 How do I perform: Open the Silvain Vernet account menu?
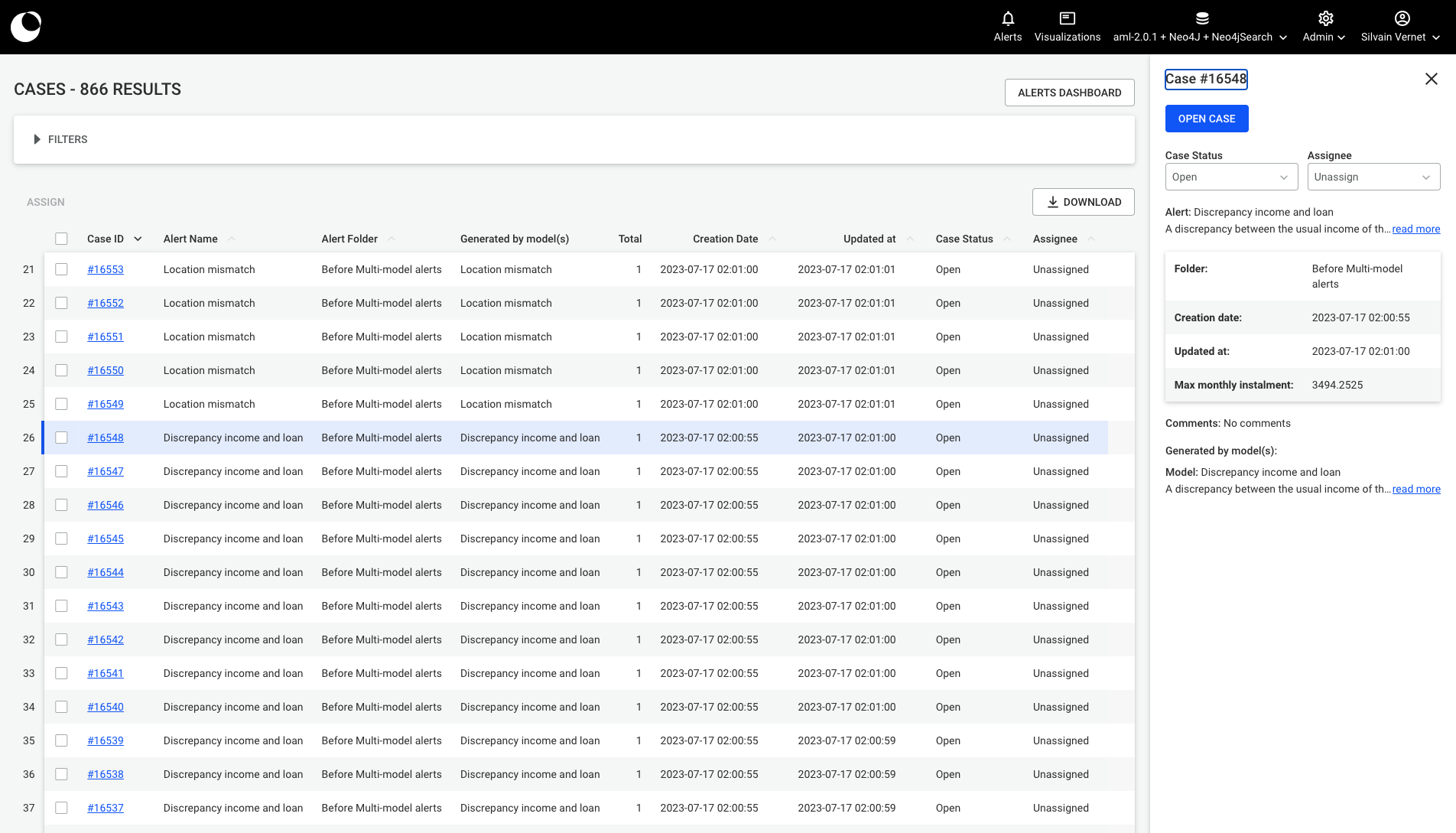pos(1400,36)
